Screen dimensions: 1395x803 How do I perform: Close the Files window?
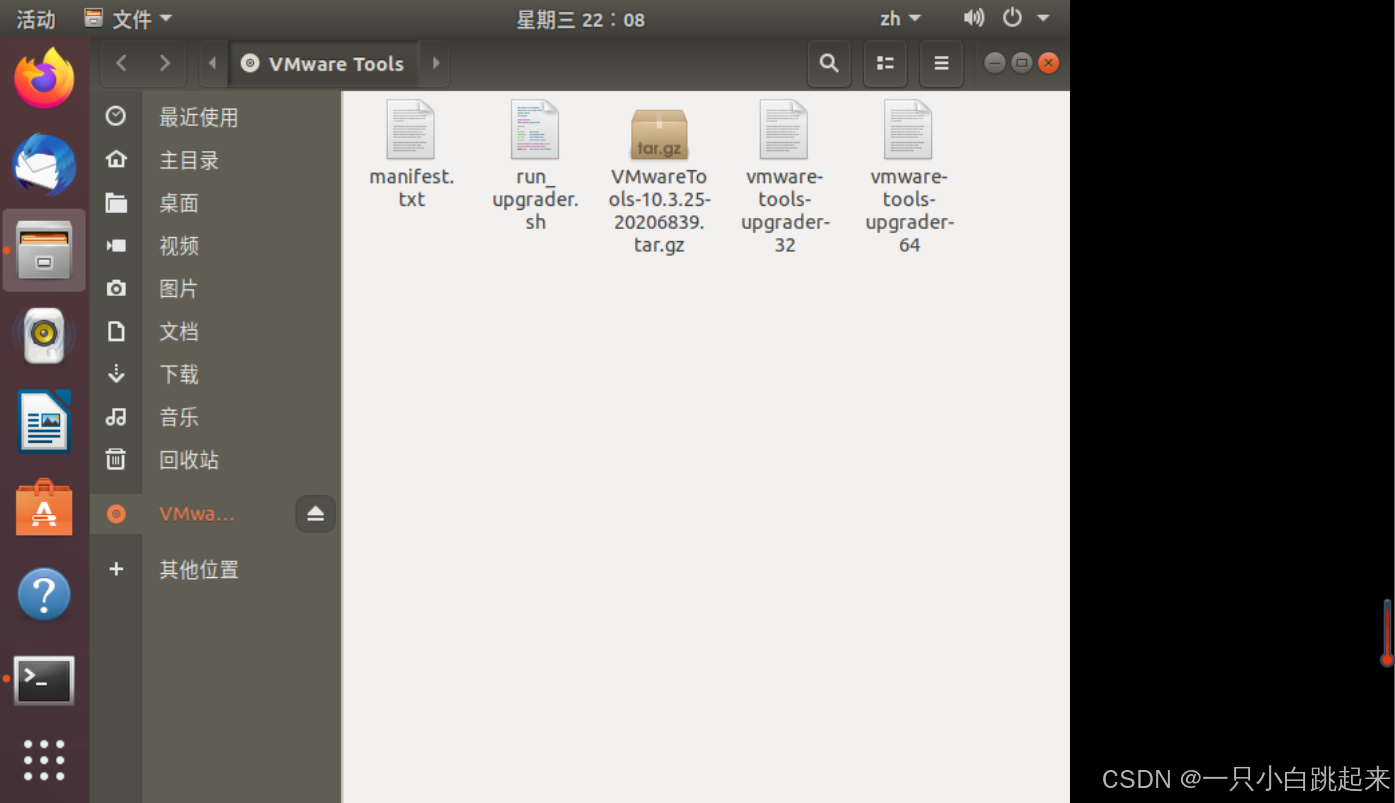1048,63
